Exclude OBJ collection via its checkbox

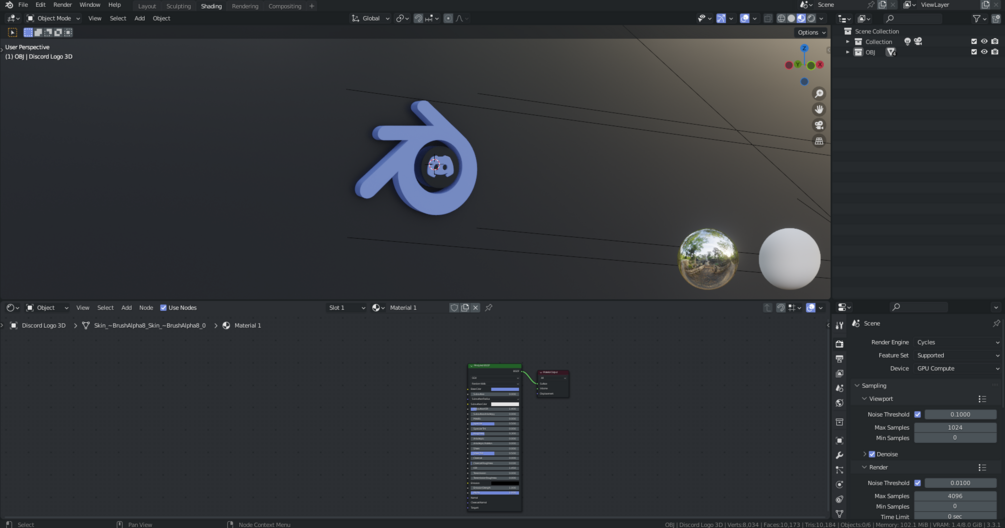coord(974,52)
